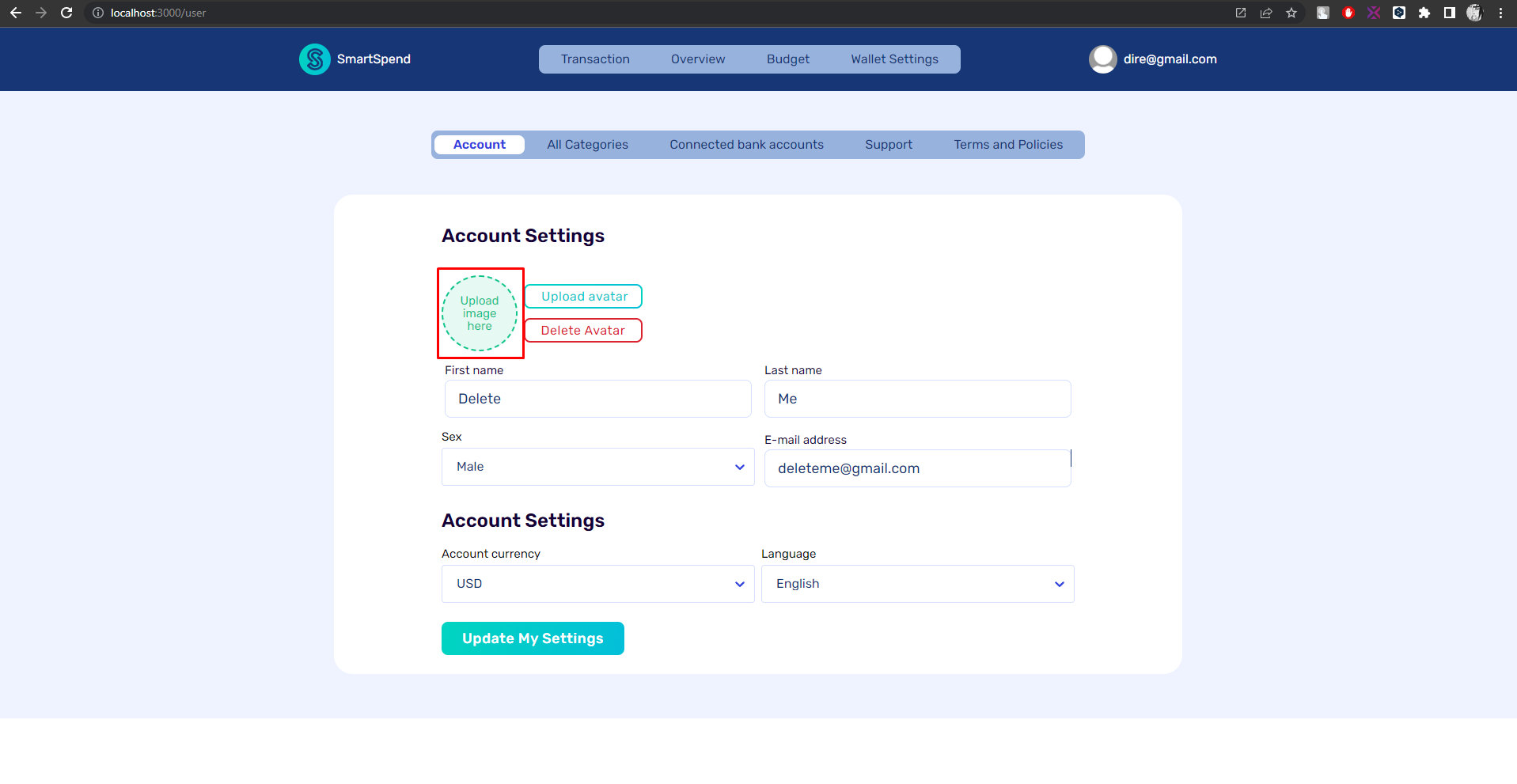Open the Budget navigation item
Viewport: 1517px width, 784px height.
pos(787,59)
